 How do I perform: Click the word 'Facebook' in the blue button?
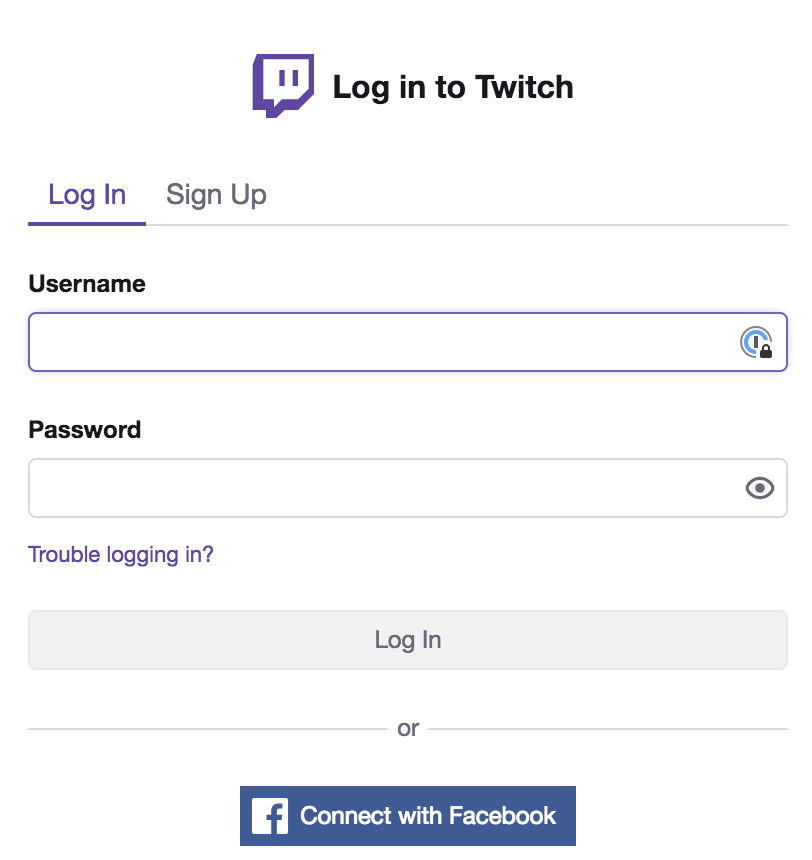tap(503, 816)
